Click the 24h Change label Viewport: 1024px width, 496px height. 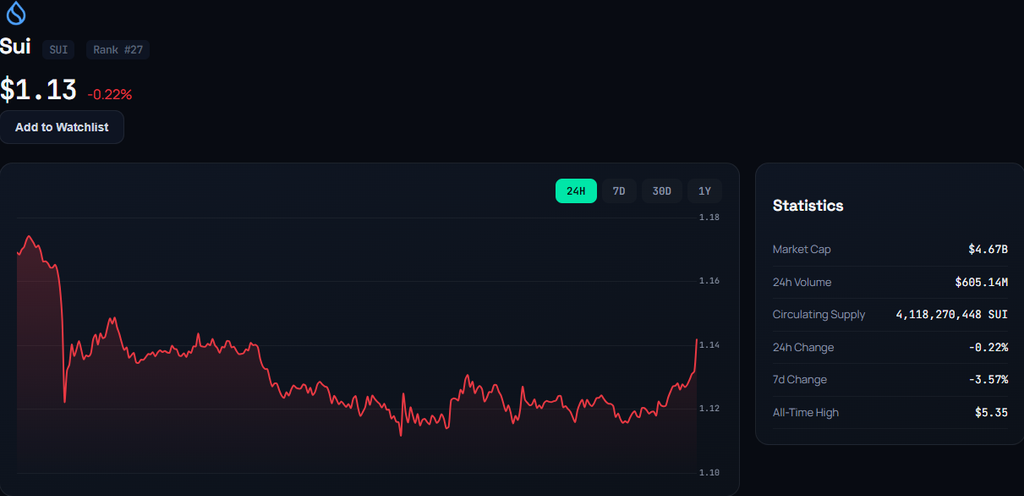click(803, 347)
